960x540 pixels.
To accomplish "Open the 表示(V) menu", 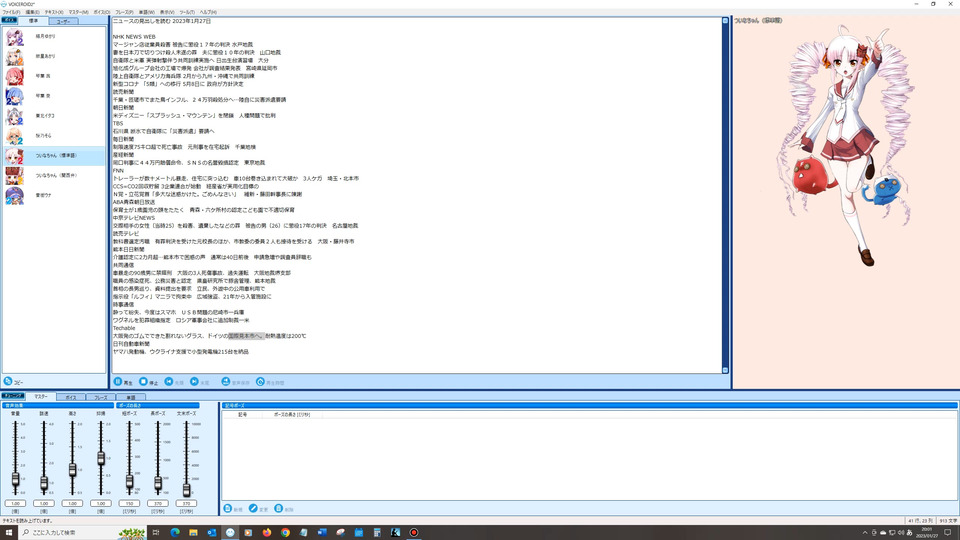I will coord(167,12).
